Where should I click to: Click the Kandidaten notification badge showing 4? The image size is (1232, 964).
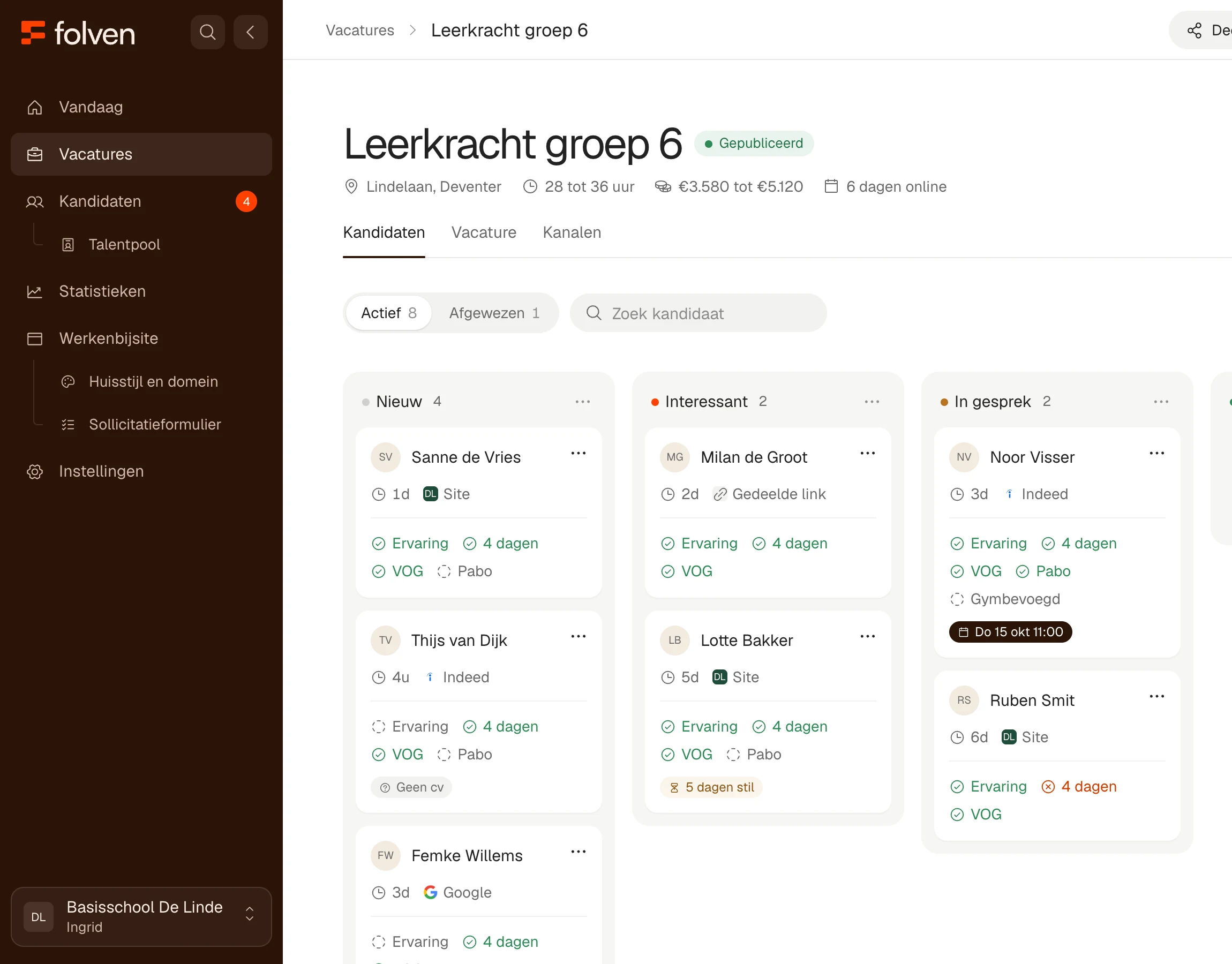point(246,201)
